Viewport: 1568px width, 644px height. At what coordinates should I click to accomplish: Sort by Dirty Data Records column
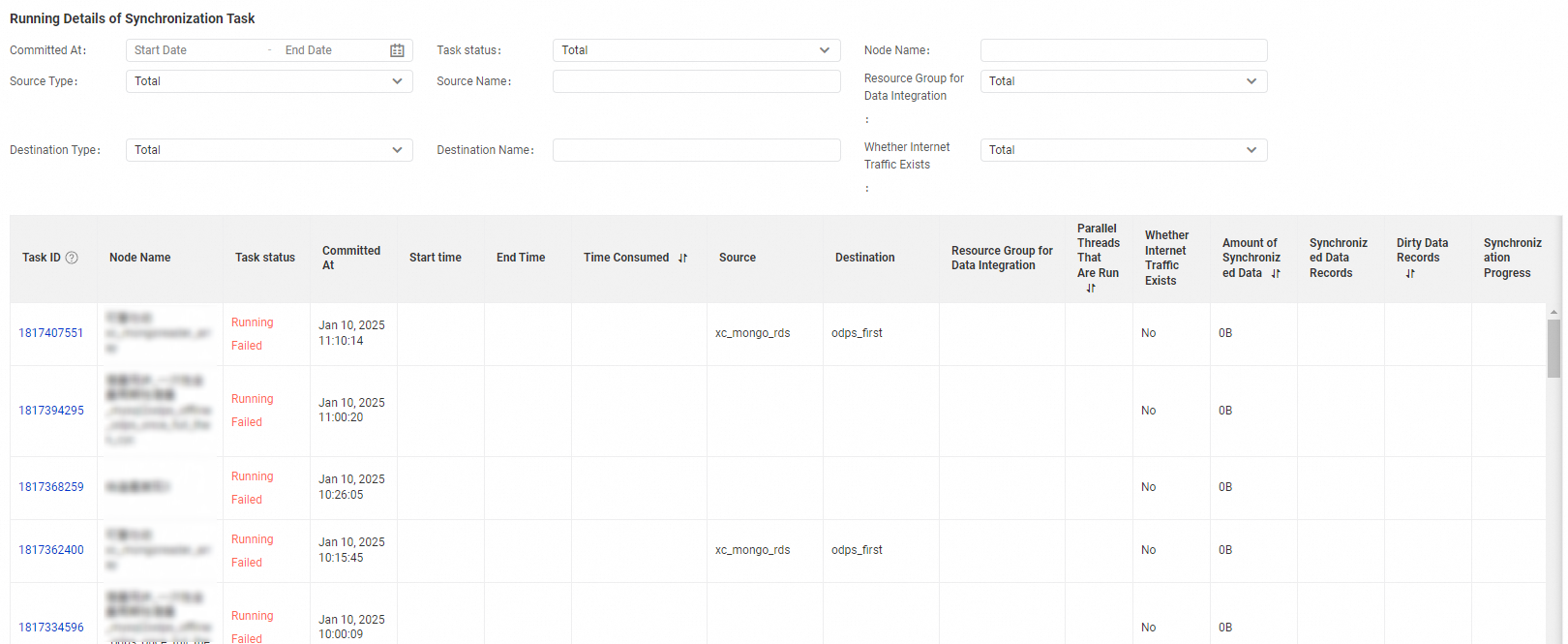click(x=1410, y=274)
